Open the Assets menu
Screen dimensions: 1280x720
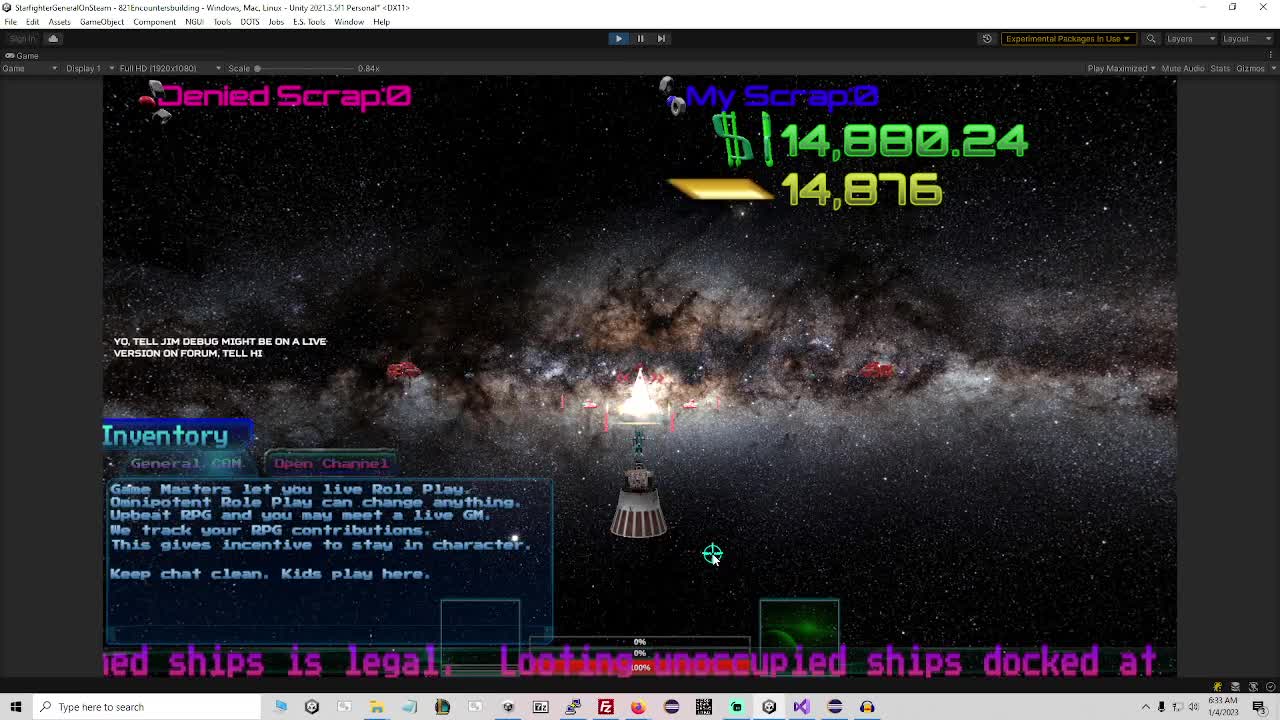point(59,22)
